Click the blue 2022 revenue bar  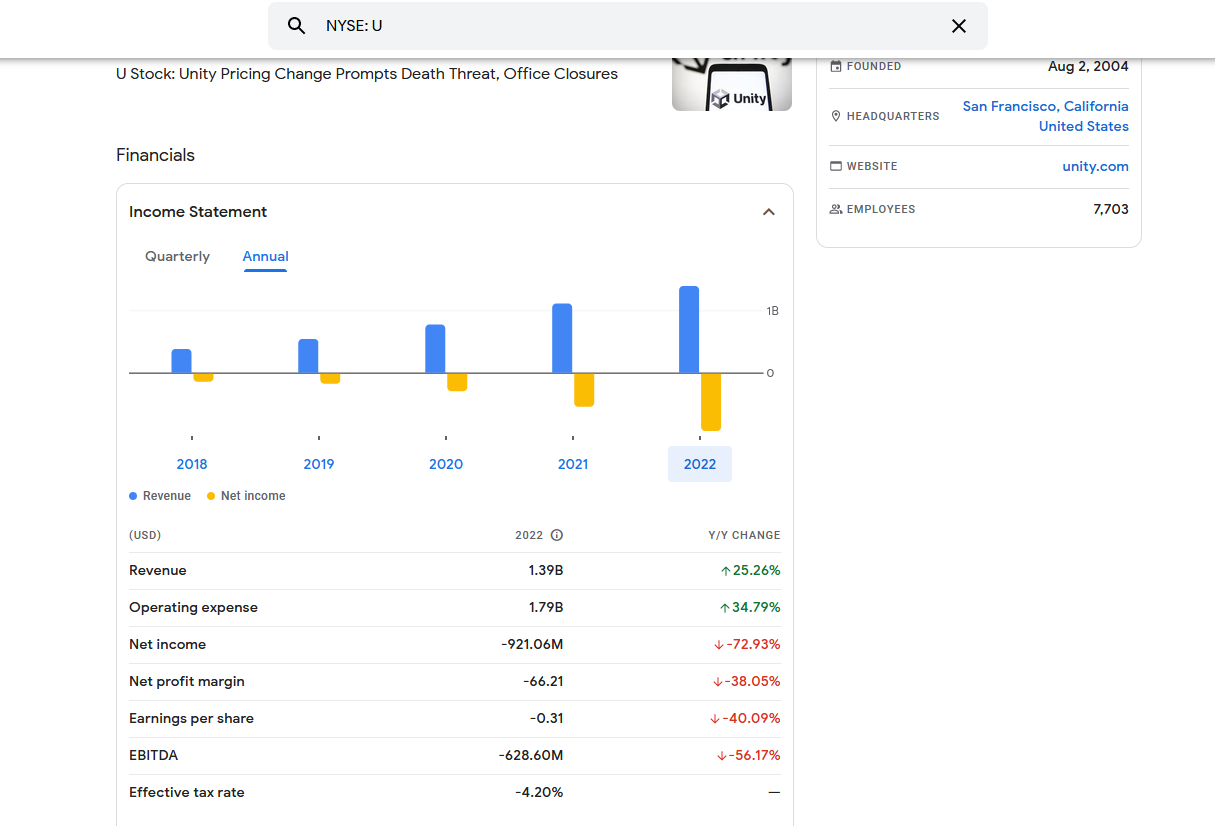[689, 330]
